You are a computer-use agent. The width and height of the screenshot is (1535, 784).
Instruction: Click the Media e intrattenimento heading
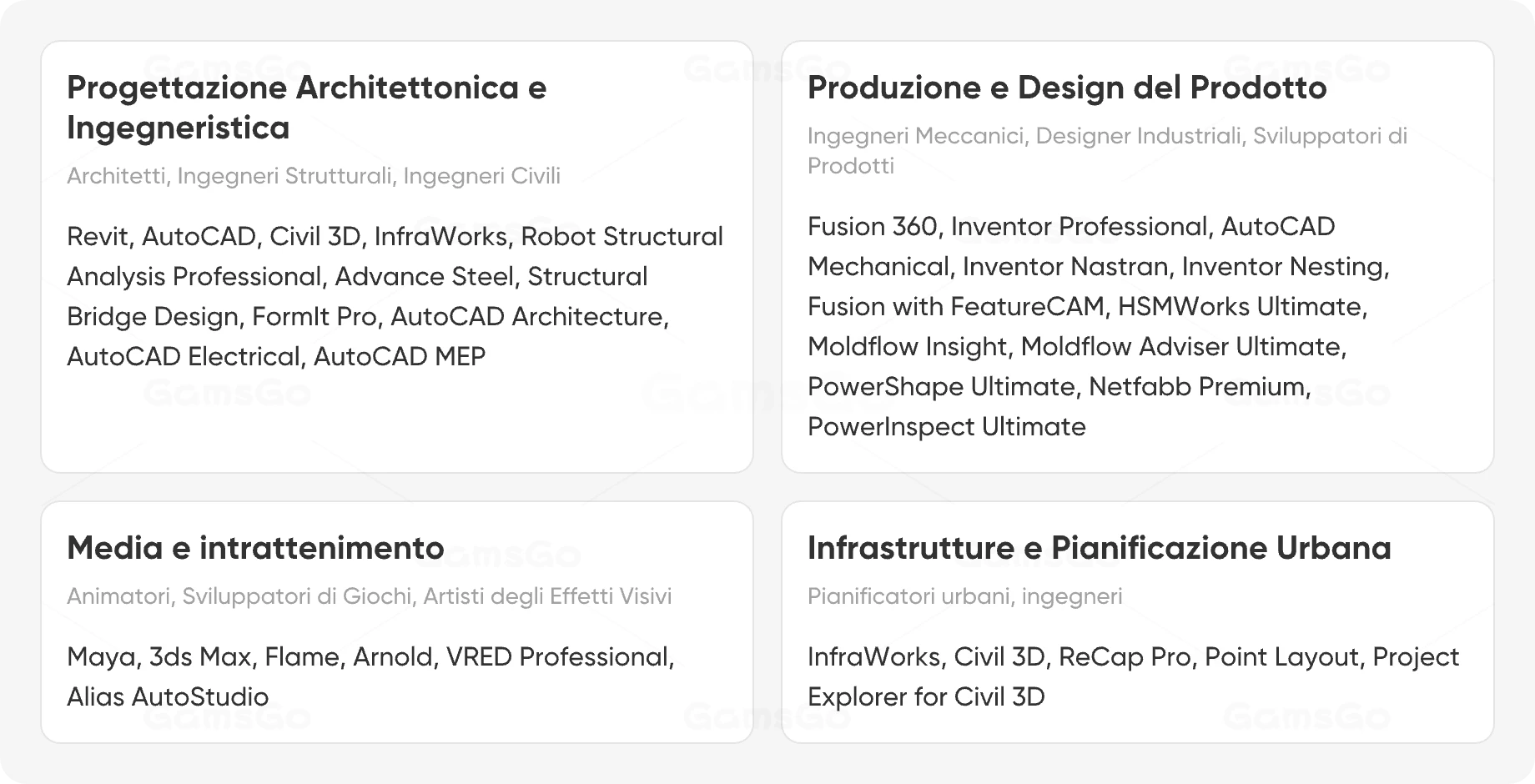(x=255, y=548)
